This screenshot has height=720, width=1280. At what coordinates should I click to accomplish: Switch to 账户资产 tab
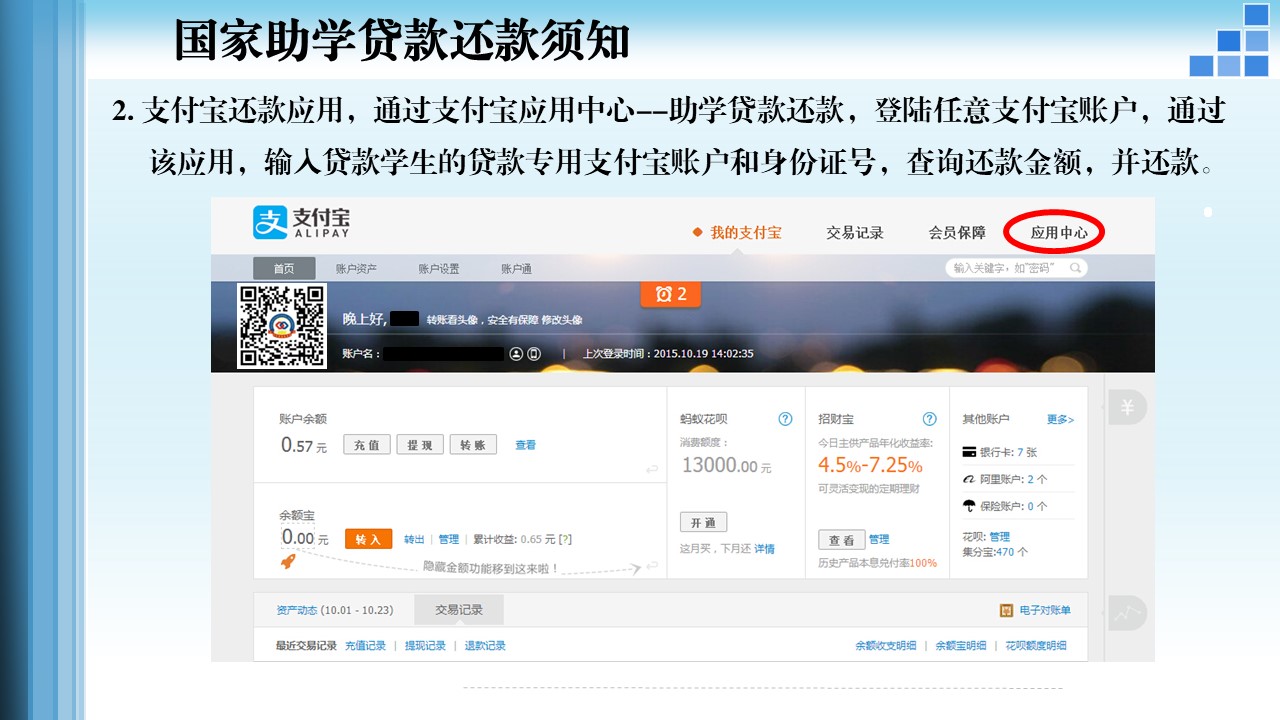click(x=356, y=268)
